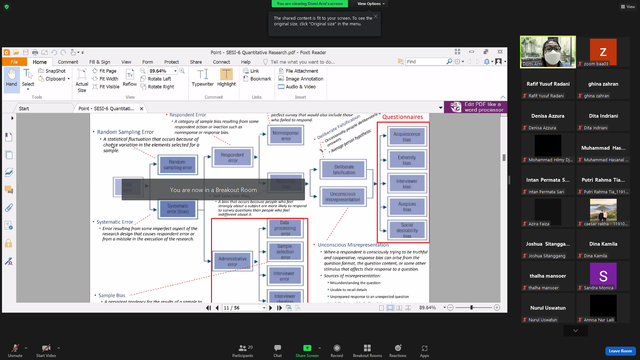Image resolution: width=640 pixels, height=360 pixels.
Task: Click the Actual Size view icon
Action: 82,80
